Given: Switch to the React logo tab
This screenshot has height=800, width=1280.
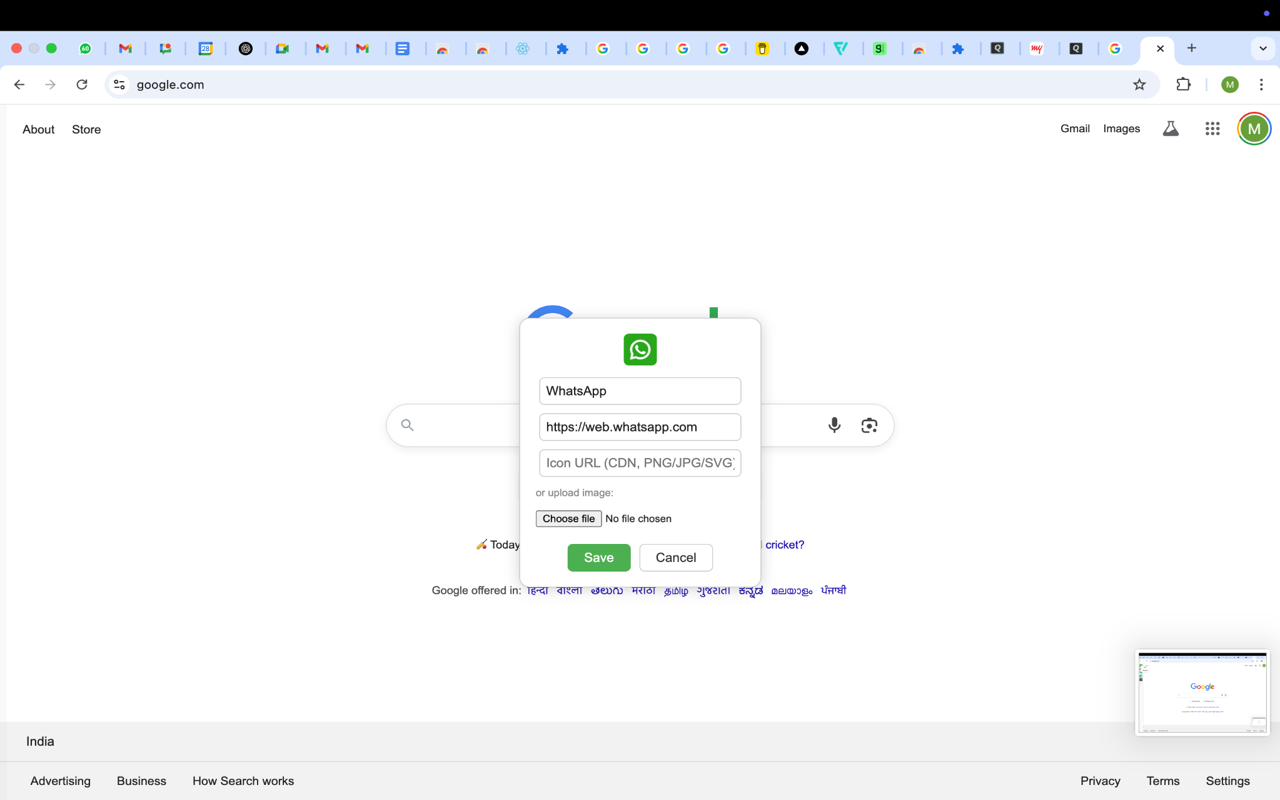Looking at the screenshot, I should tap(523, 48).
